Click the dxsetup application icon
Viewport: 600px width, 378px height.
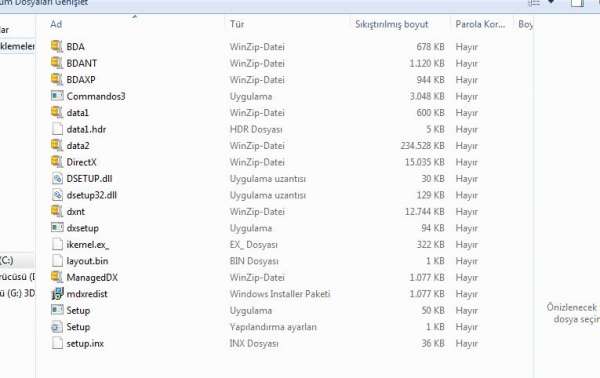tap(57, 228)
